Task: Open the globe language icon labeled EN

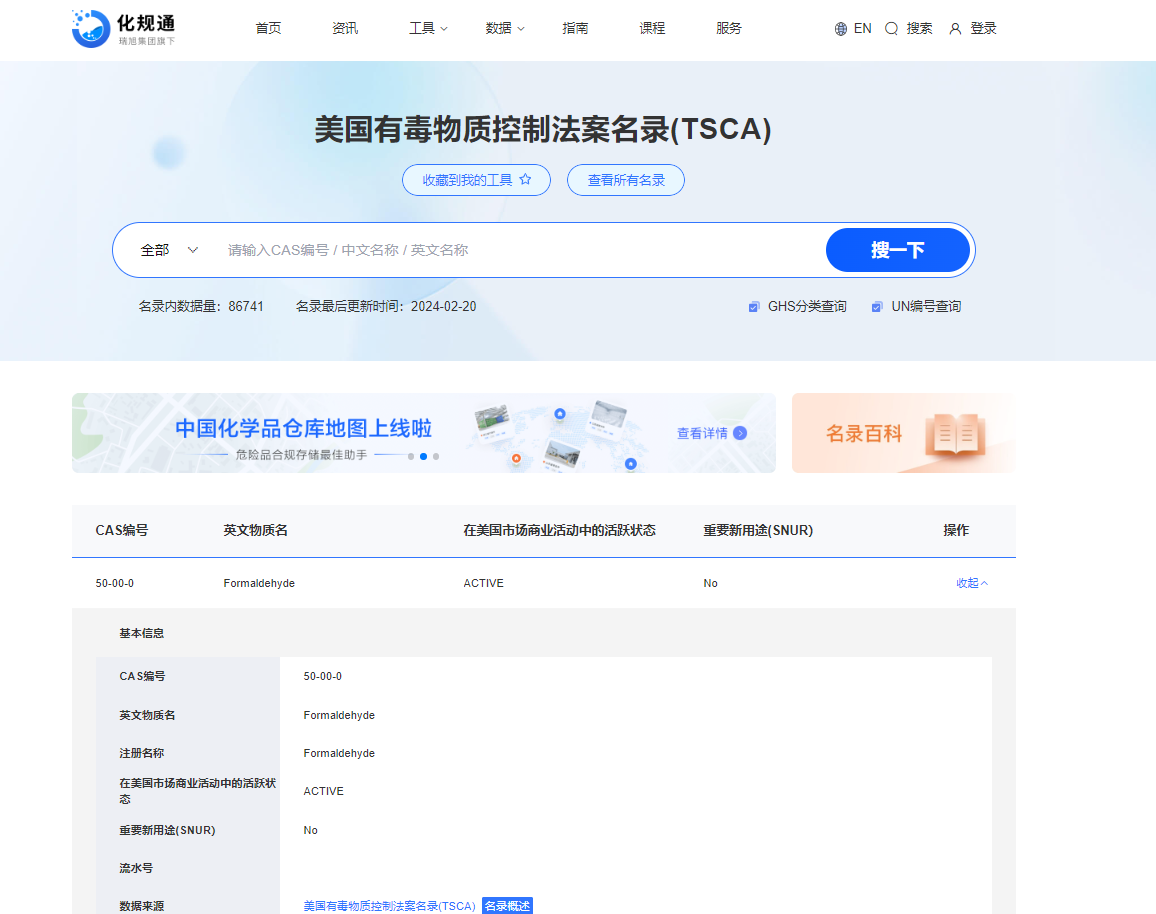Action: 839,28
